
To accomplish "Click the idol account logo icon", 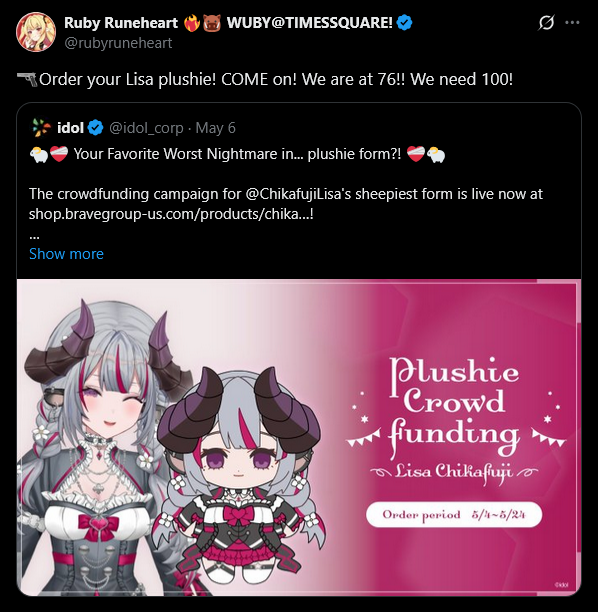I will [x=41, y=128].
